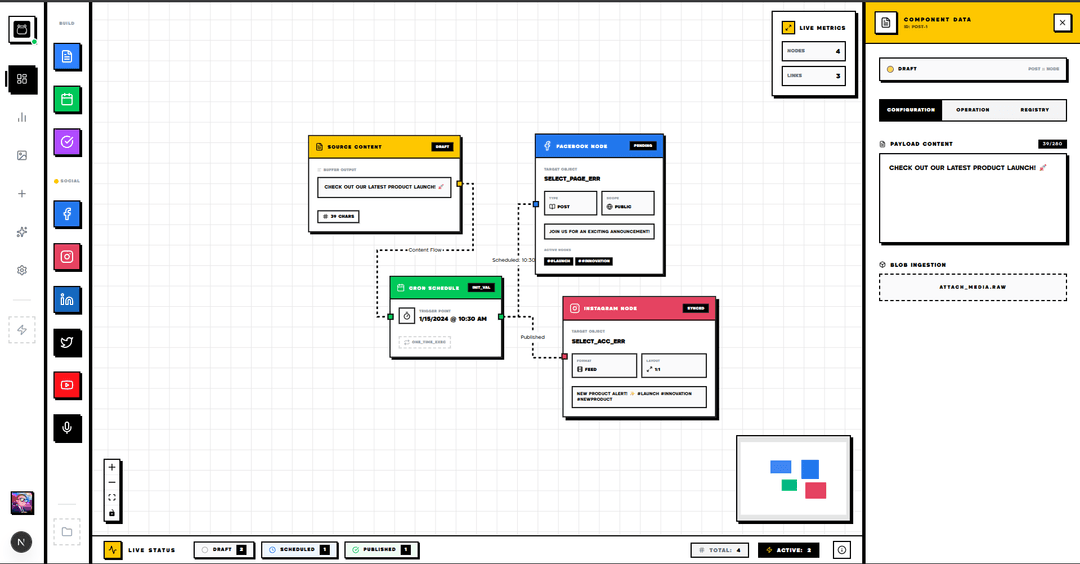Switch to the Operation tab

[973, 110]
